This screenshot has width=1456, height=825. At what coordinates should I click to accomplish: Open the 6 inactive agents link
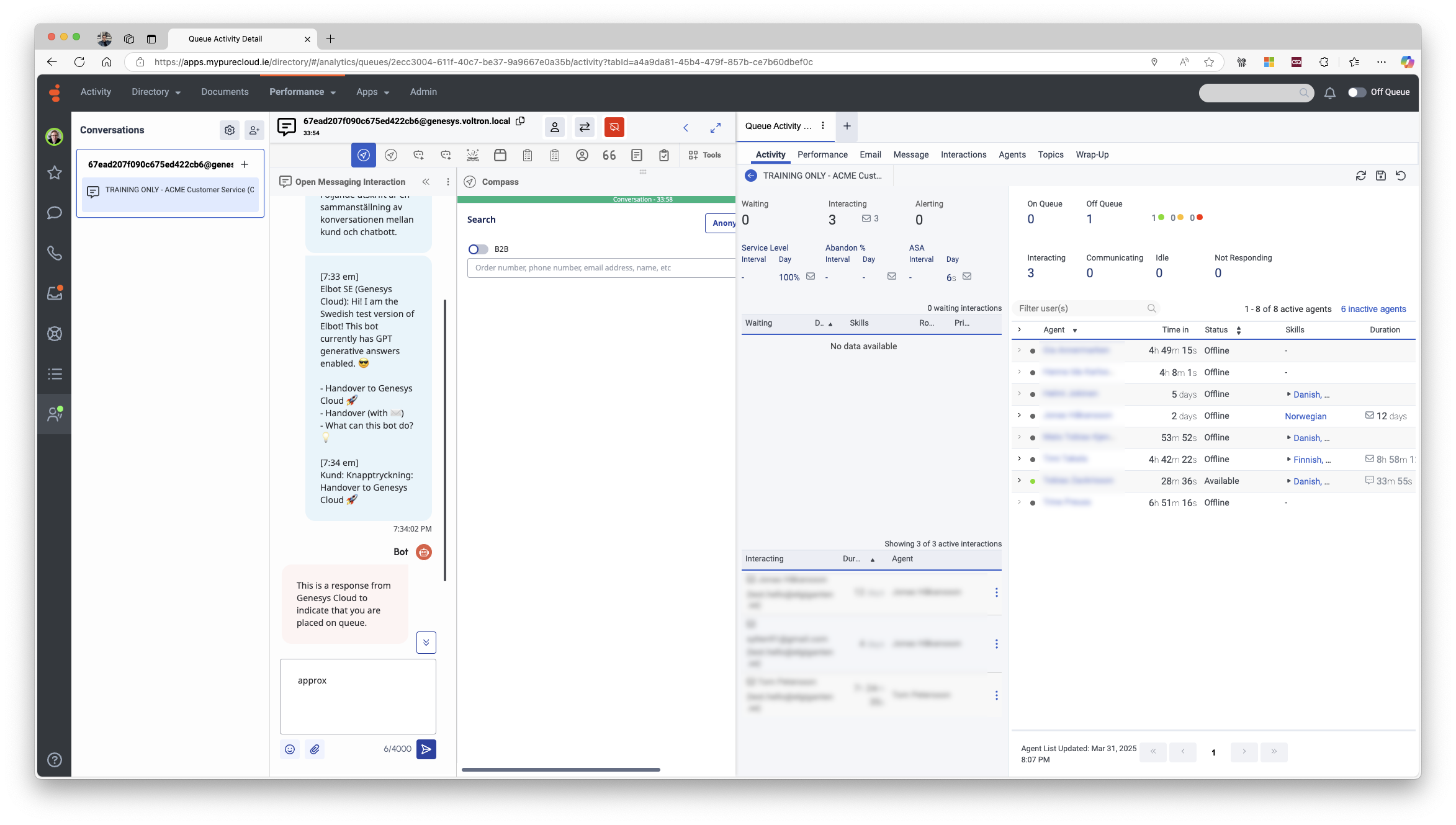[1373, 309]
